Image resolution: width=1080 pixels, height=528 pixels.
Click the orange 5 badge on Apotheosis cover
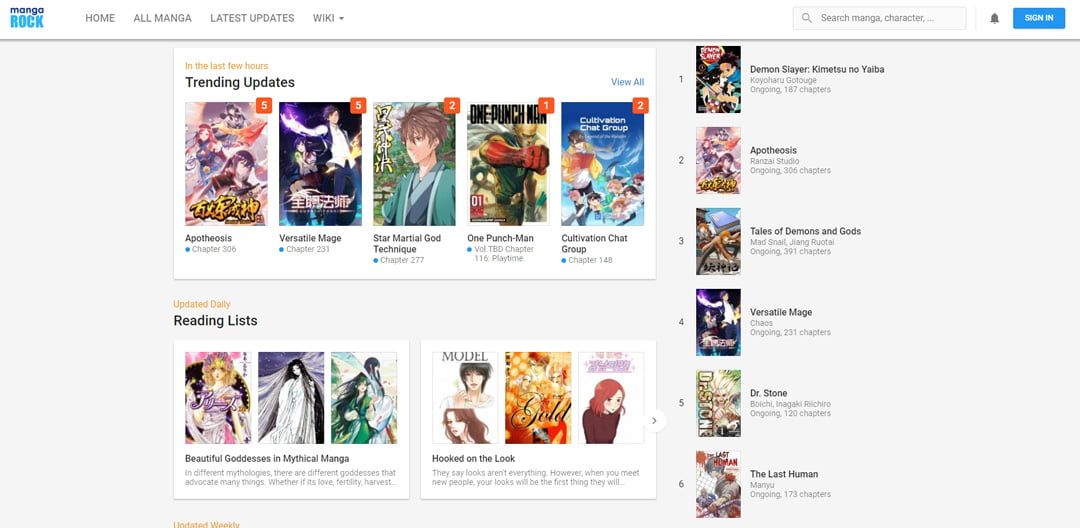(x=264, y=105)
